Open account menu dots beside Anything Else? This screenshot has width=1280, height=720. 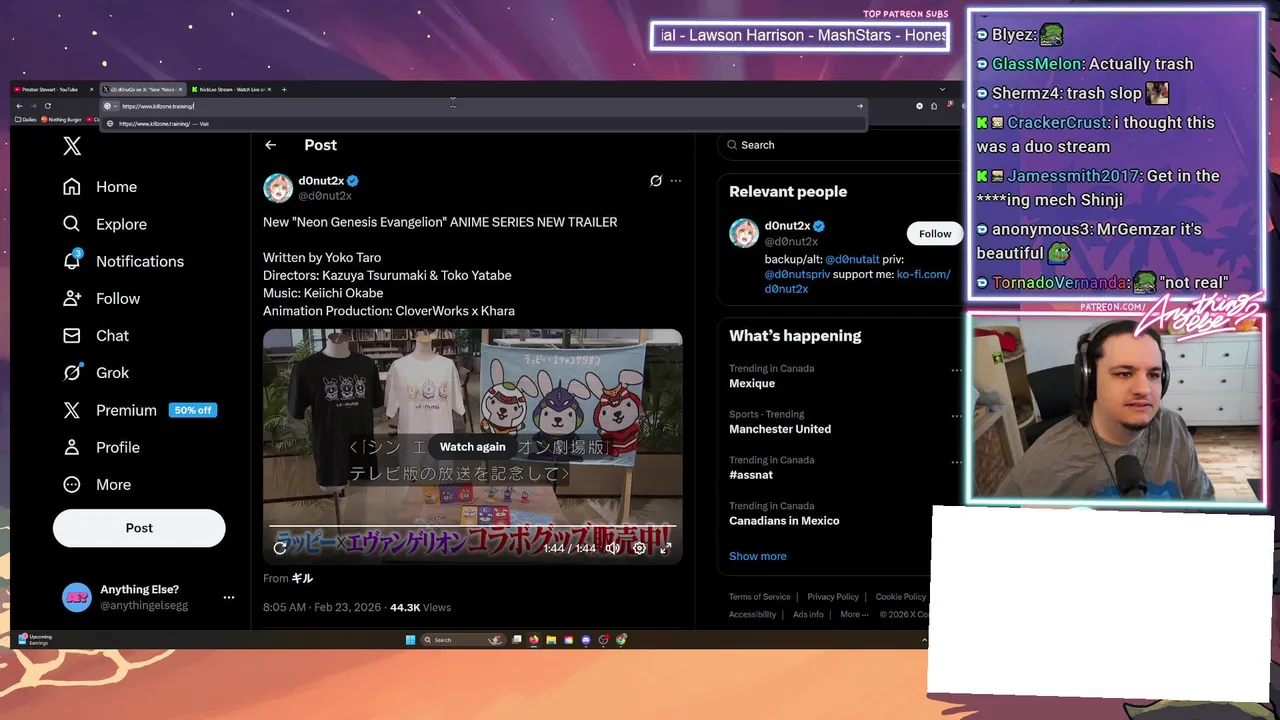click(229, 597)
